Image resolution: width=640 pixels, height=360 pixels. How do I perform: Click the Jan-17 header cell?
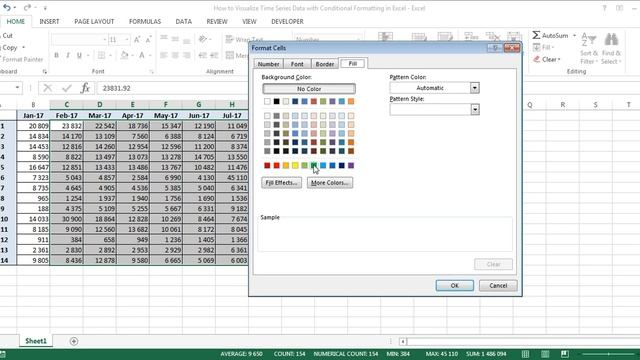[x=33, y=116]
